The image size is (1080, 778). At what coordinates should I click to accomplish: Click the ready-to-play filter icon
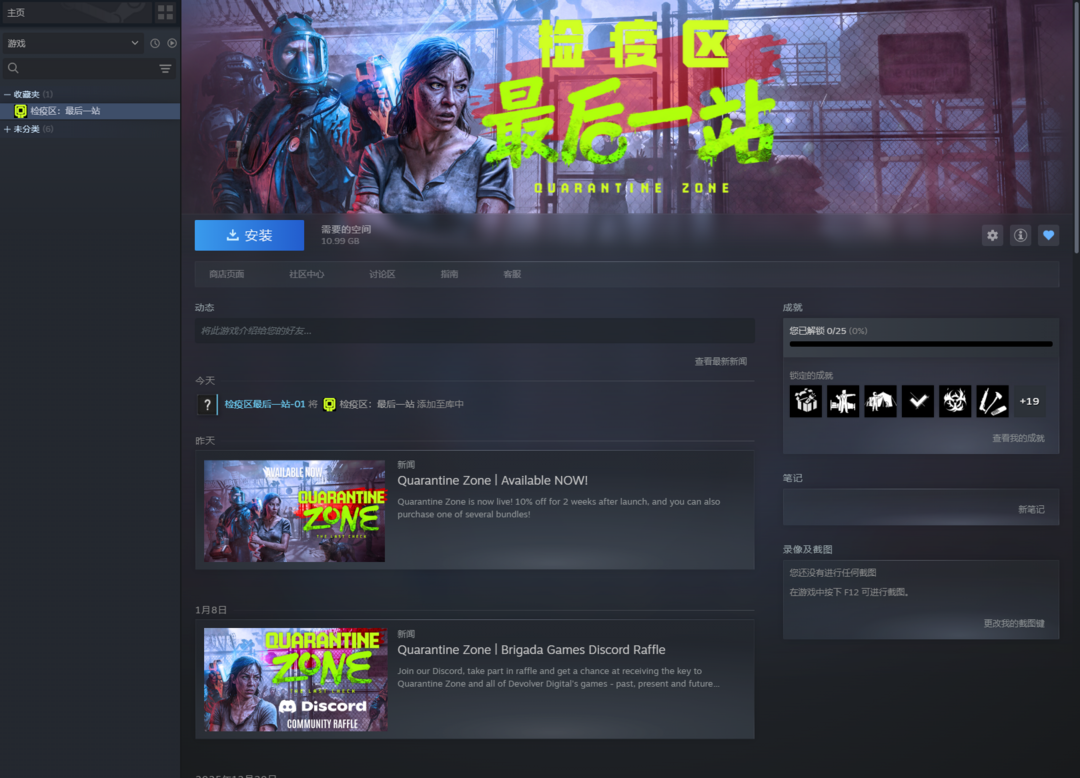pos(172,43)
